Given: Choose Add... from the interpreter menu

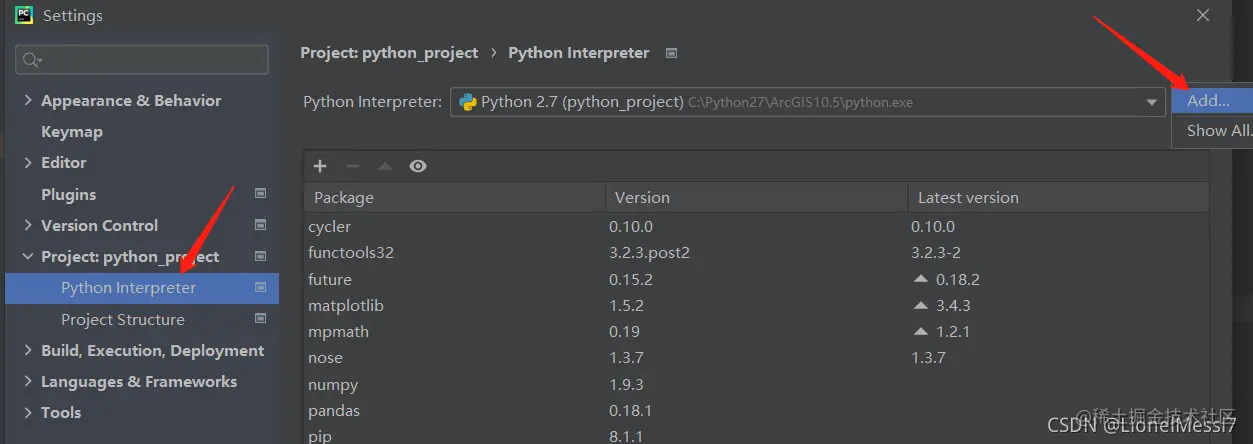Looking at the screenshot, I should click(x=1207, y=100).
